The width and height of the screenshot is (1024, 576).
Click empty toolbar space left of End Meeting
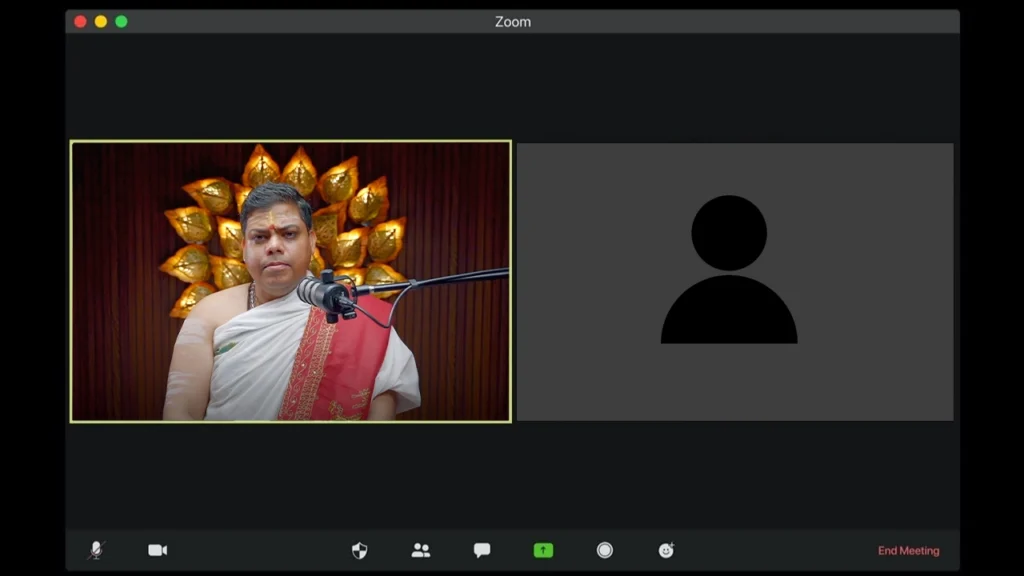pos(780,550)
